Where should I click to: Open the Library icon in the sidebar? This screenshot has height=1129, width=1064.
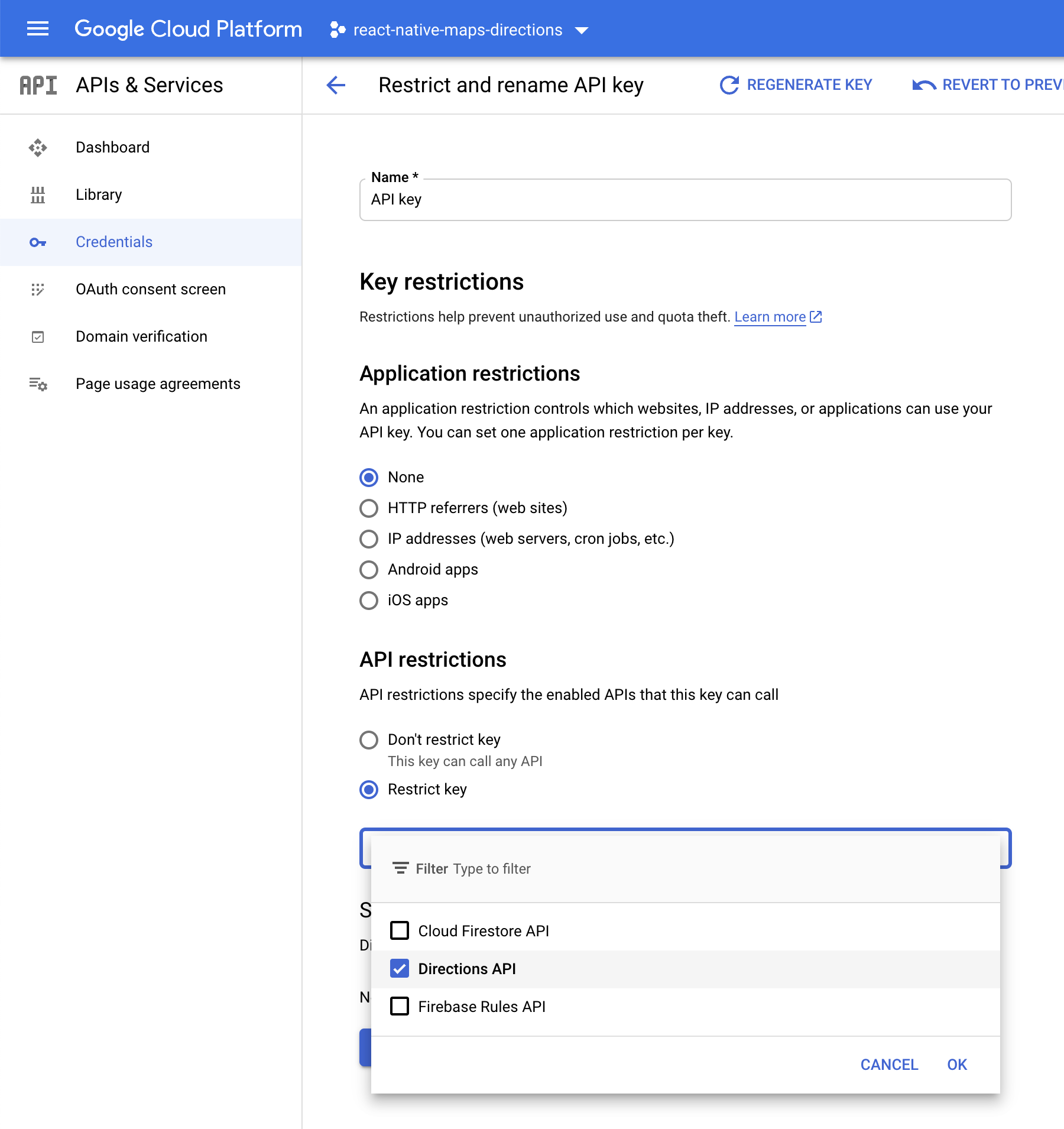(37, 194)
